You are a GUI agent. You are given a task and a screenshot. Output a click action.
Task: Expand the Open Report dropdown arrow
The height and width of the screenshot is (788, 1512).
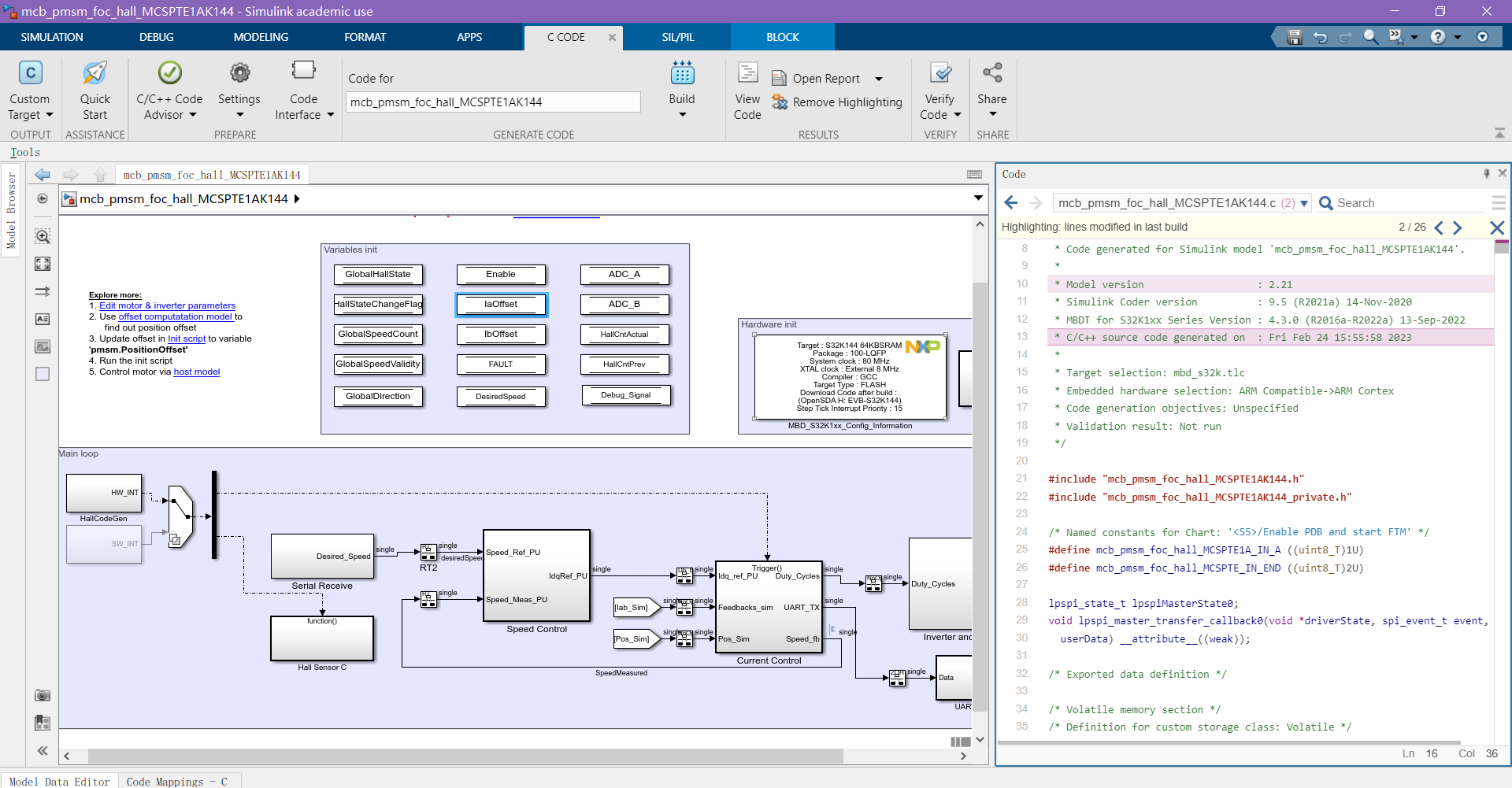(x=879, y=79)
